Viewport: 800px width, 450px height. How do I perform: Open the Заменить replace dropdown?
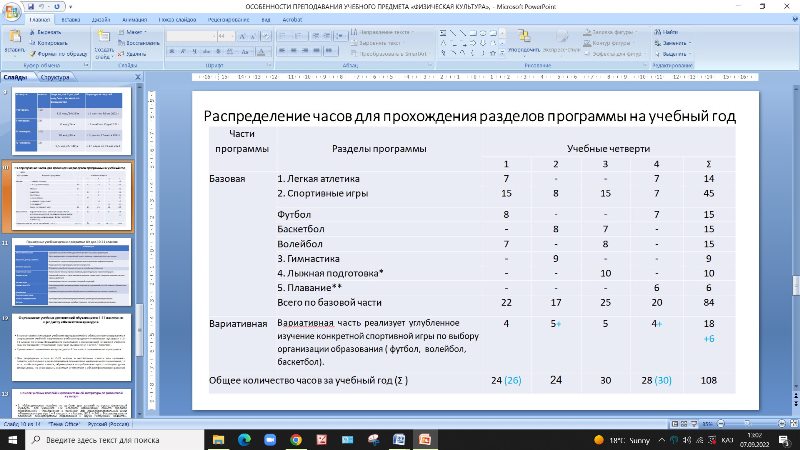coord(673,43)
